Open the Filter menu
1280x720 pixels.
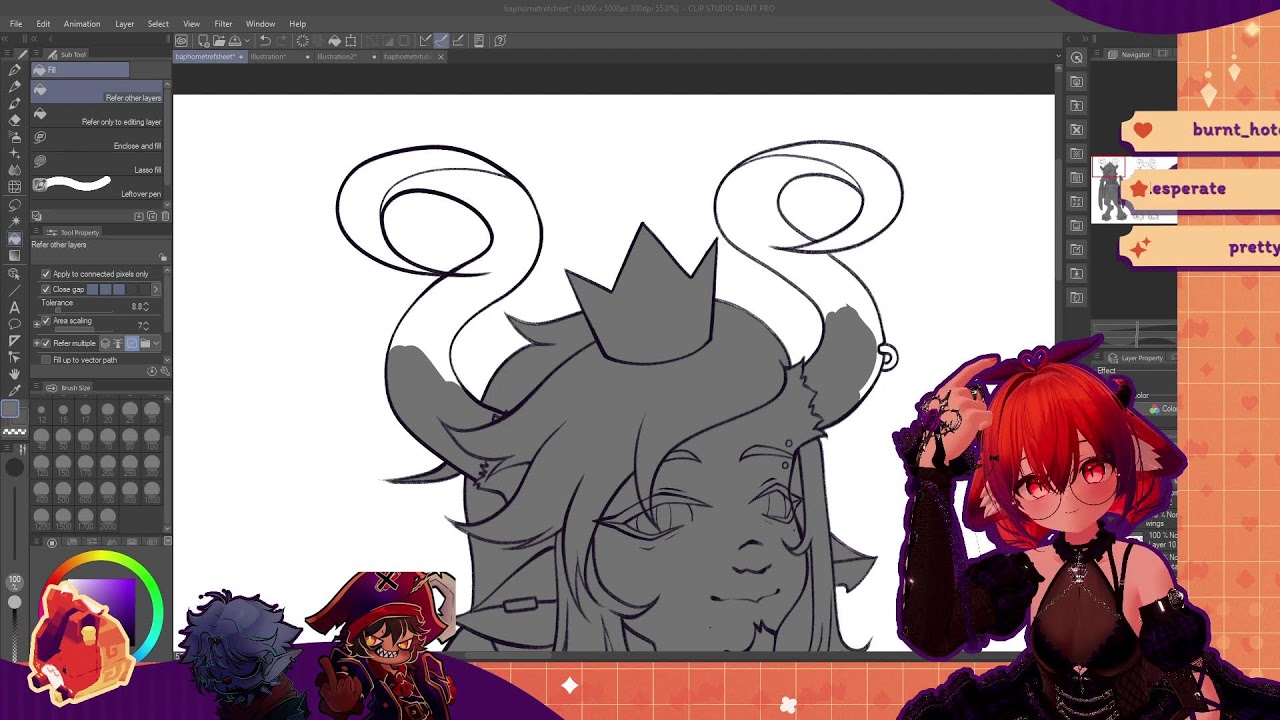tap(223, 23)
